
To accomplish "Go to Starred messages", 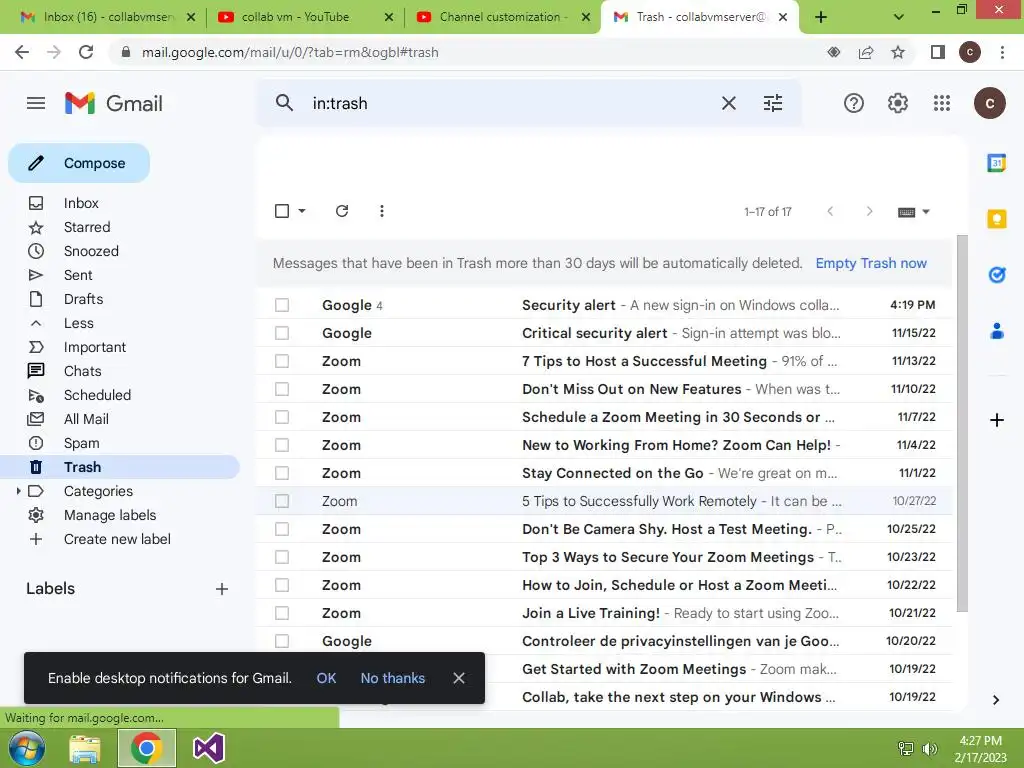I will click(87, 227).
